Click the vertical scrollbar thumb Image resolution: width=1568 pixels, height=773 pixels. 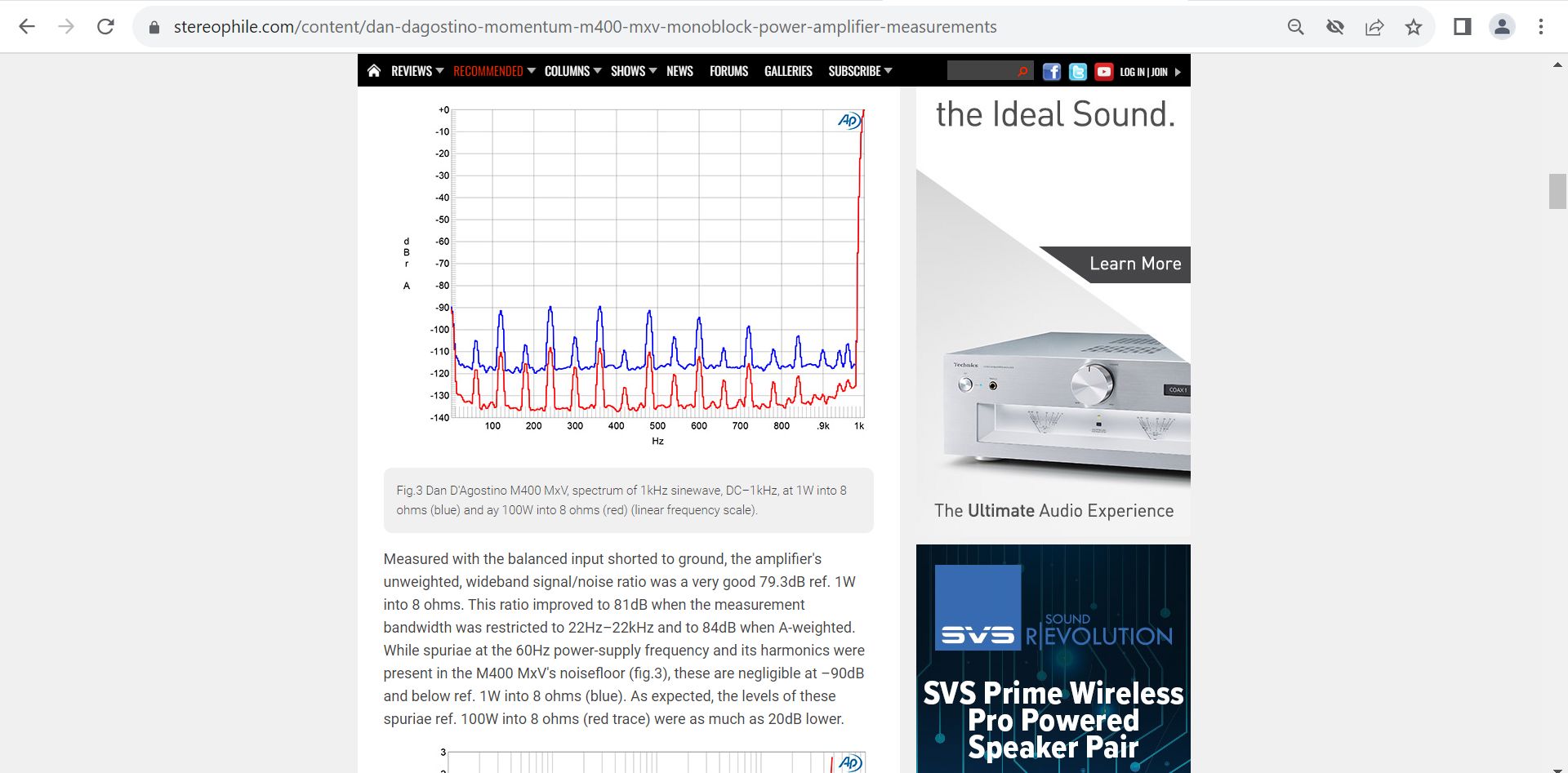[x=1557, y=192]
